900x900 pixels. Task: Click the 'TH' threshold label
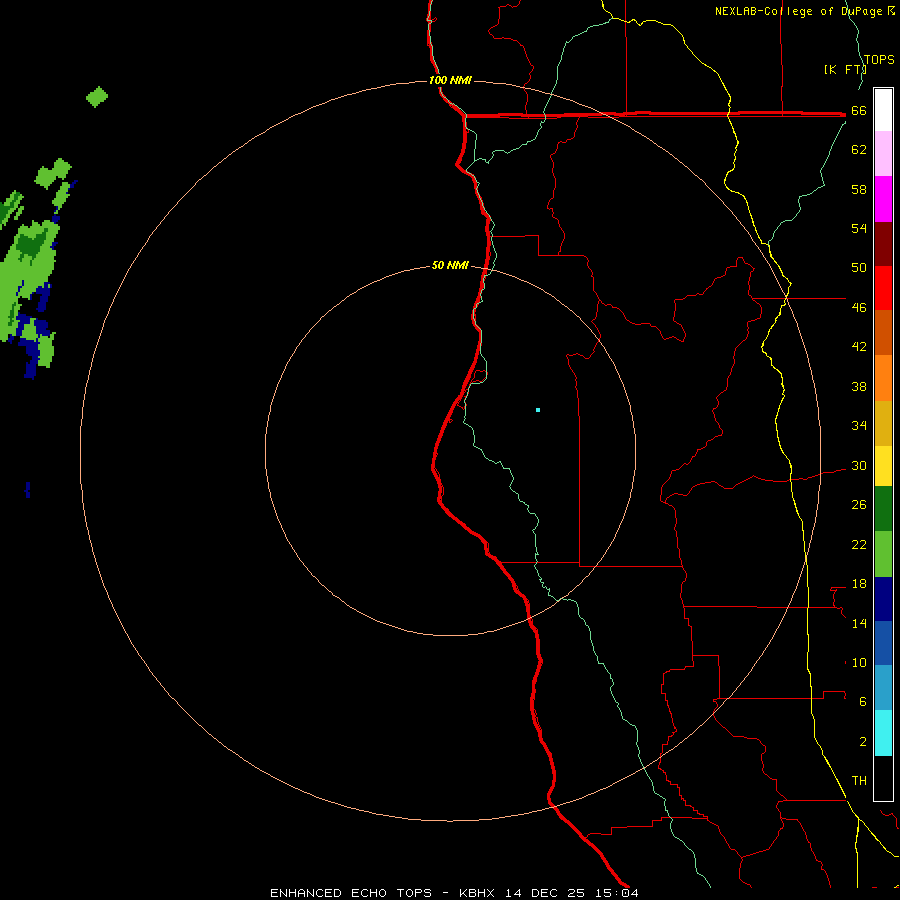pyautogui.click(x=859, y=781)
